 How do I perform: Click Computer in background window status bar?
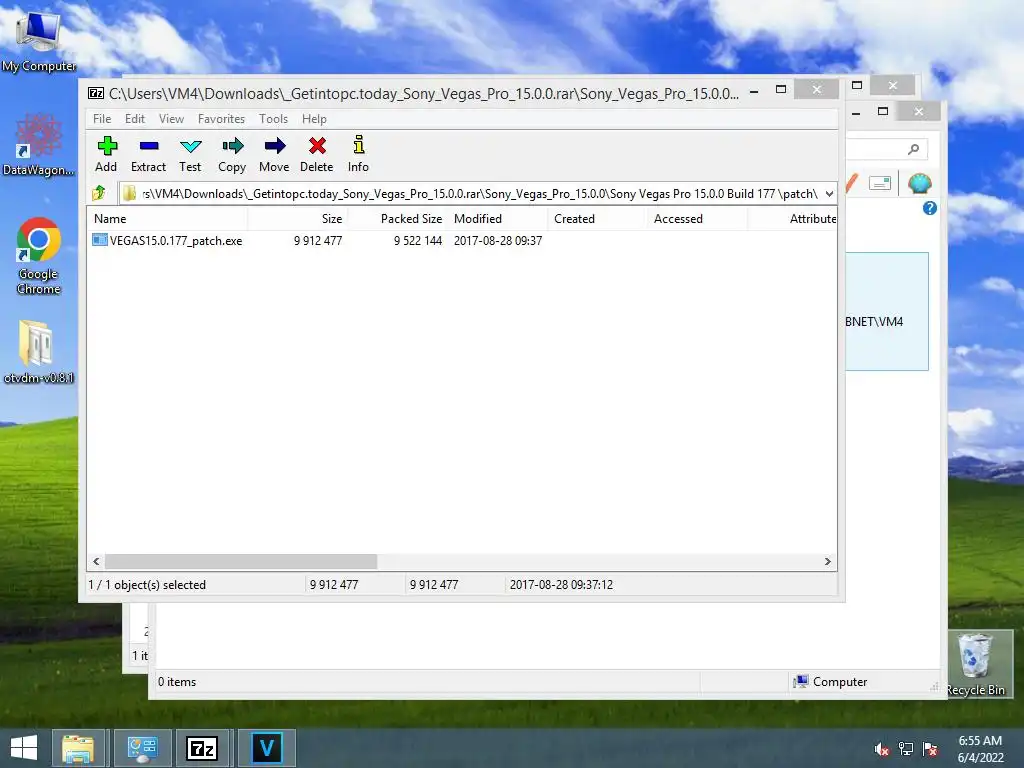coord(830,682)
